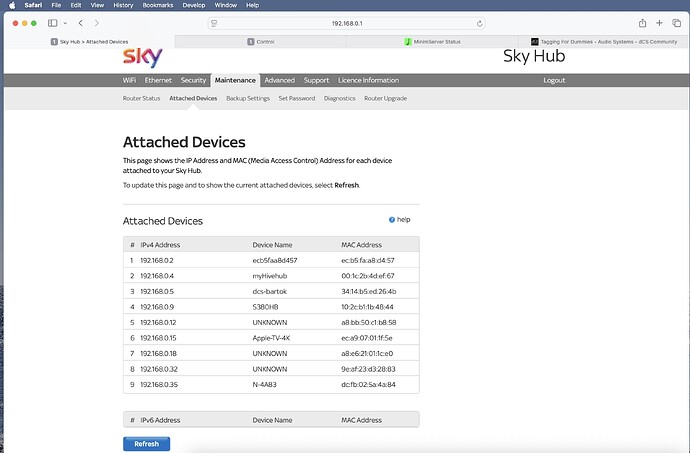Viewport: 690px width, 453px height.
Task: Click the MAC address ec:b5:fa:a8:d4:57
Action: (368, 260)
